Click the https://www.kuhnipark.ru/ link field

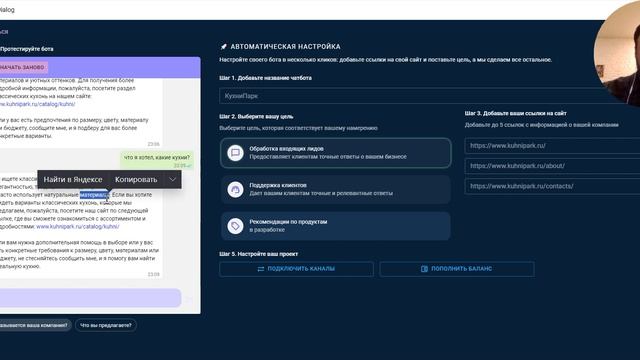click(x=552, y=146)
